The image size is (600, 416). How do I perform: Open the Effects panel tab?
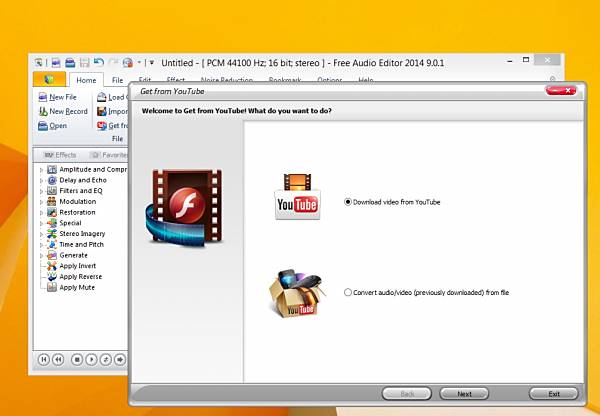60,155
